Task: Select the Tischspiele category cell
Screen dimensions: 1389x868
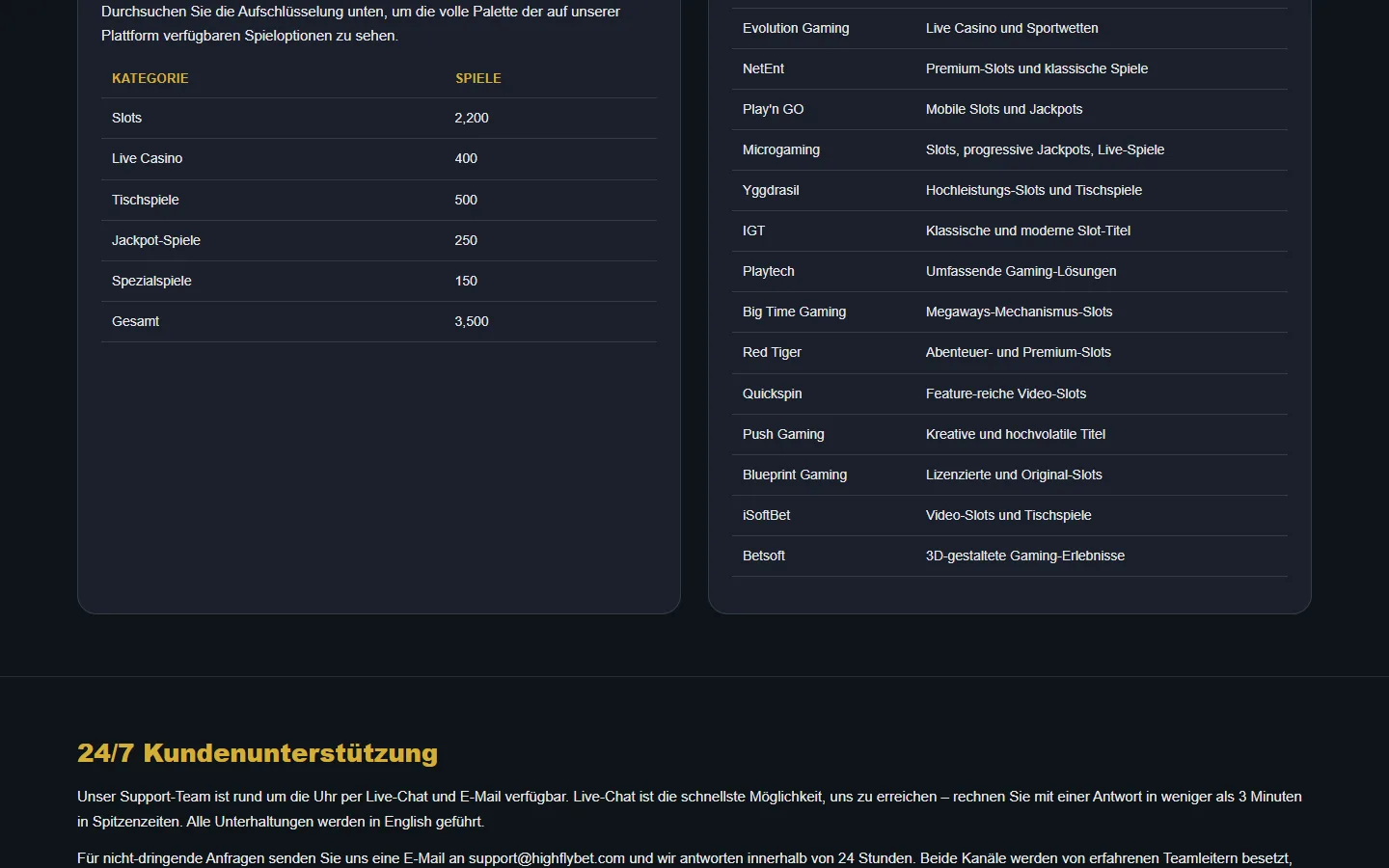Action: (x=146, y=200)
